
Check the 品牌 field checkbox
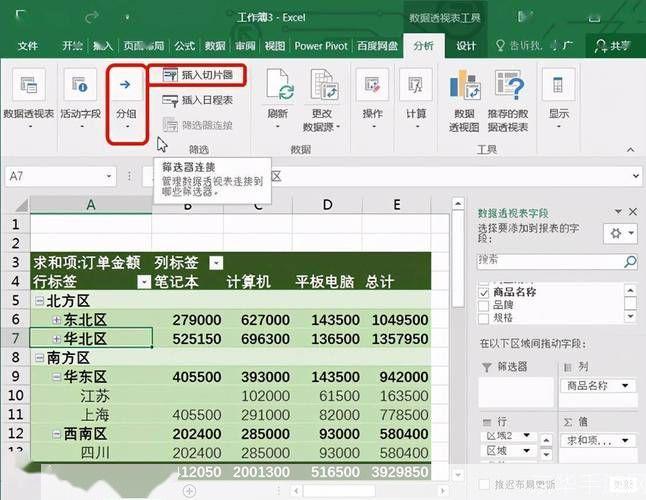coord(484,306)
